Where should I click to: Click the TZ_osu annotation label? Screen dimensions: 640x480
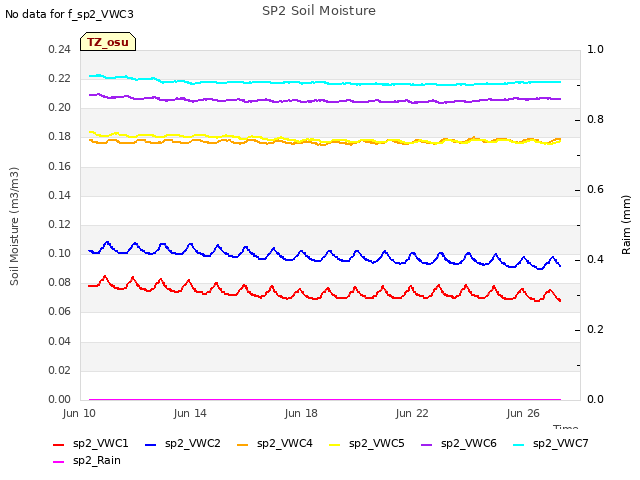[x=108, y=42]
